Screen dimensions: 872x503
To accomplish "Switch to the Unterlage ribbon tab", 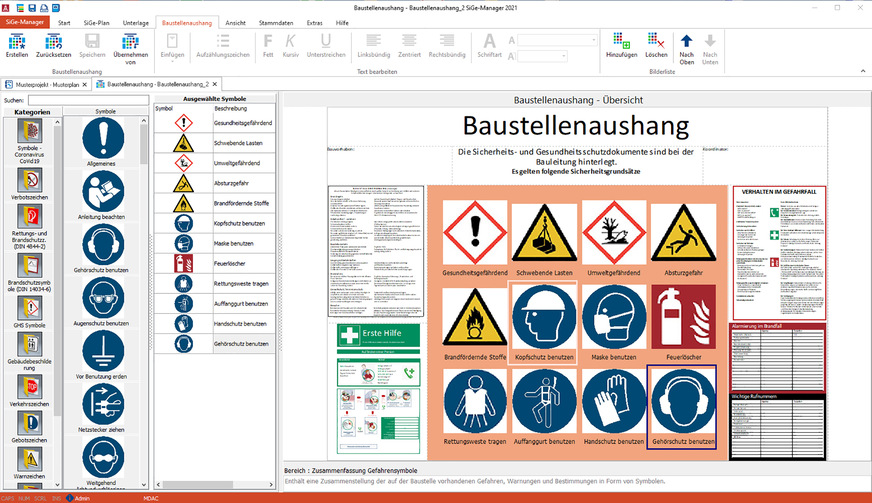I will click(136, 23).
